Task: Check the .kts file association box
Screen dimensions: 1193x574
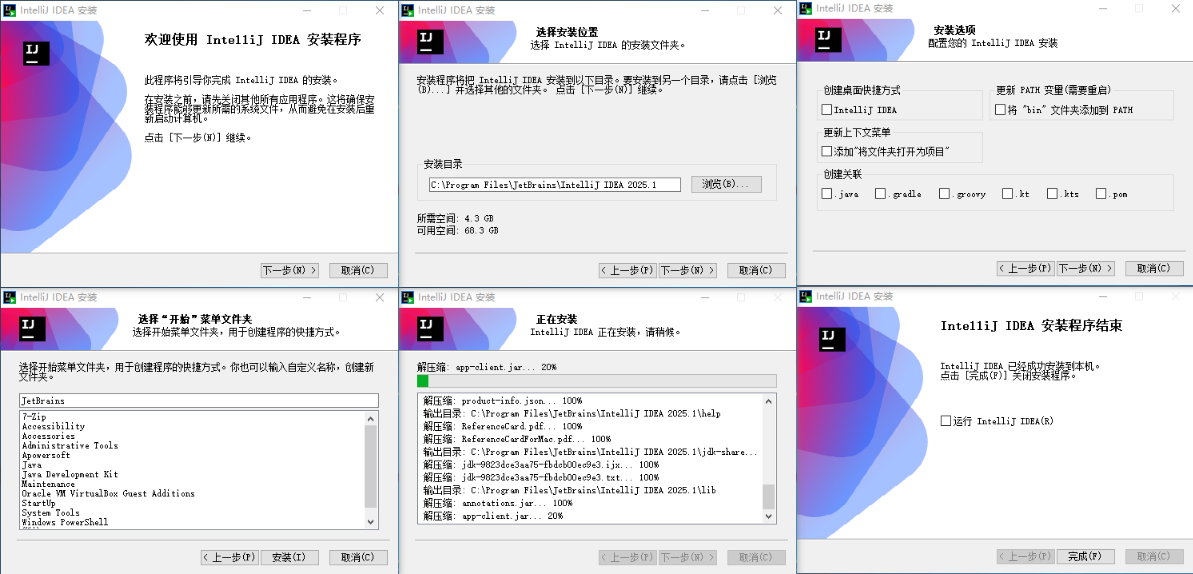Action: click(1052, 194)
